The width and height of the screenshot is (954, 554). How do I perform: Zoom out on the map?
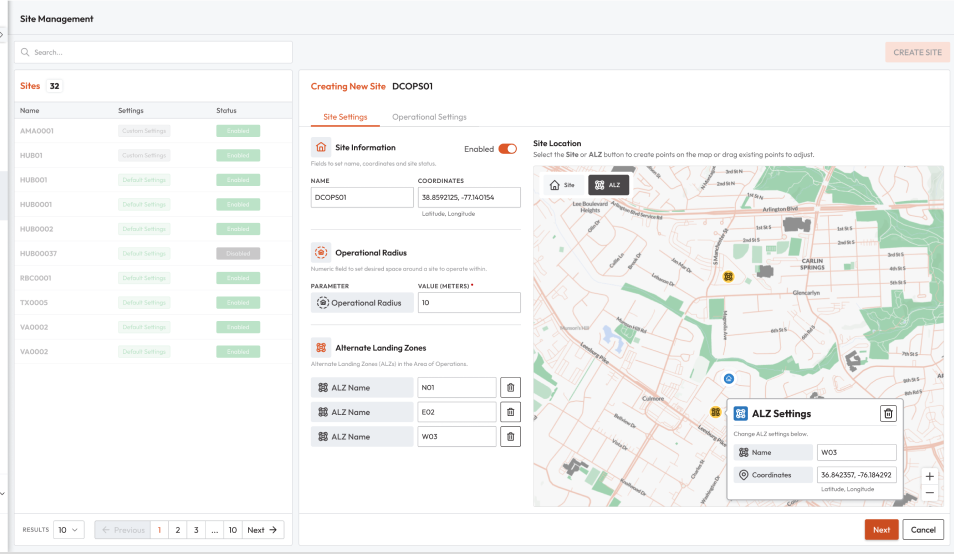[929, 493]
